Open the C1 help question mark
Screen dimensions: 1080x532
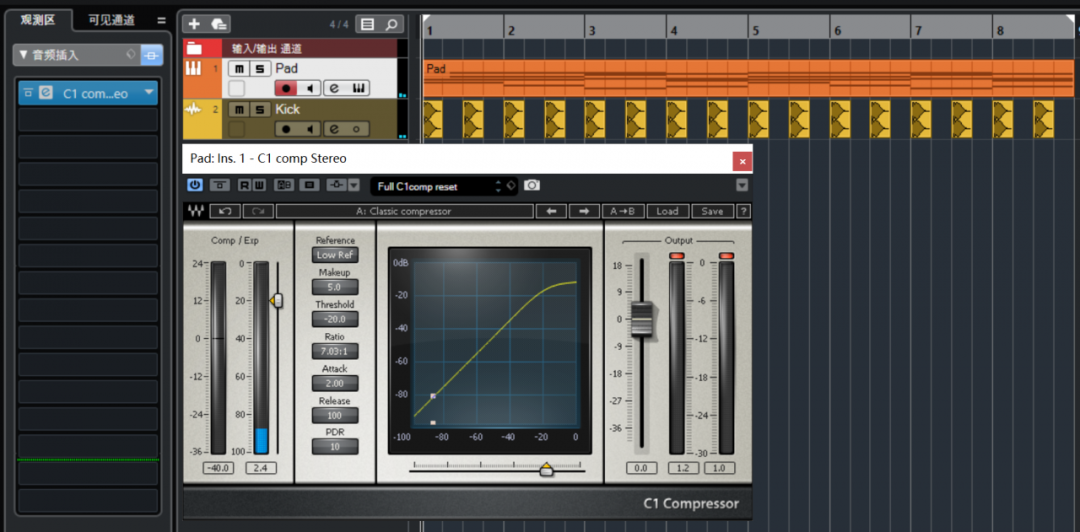[743, 211]
